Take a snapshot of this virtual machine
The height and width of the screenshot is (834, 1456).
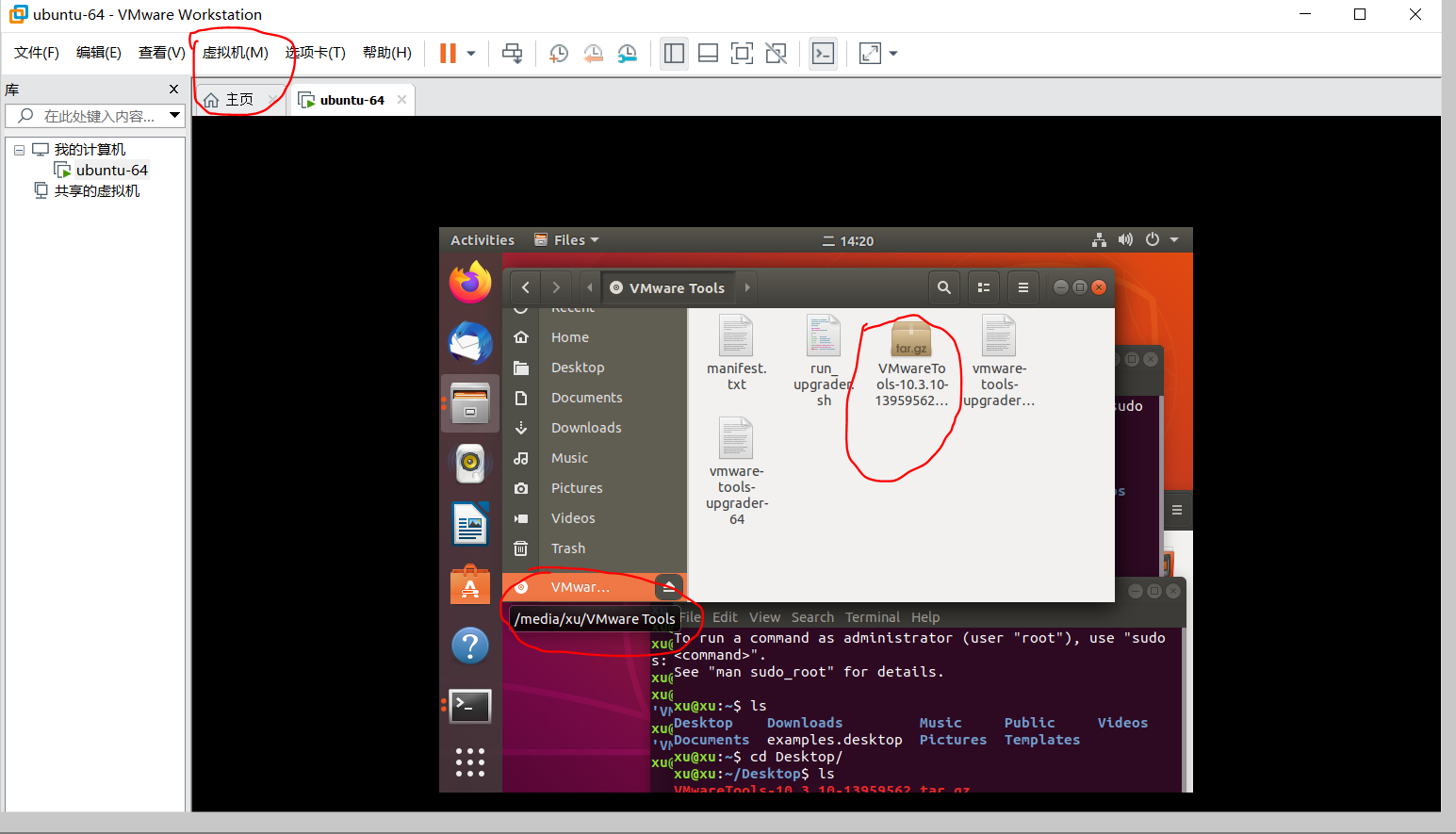pyautogui.click(x=559, y=54)
